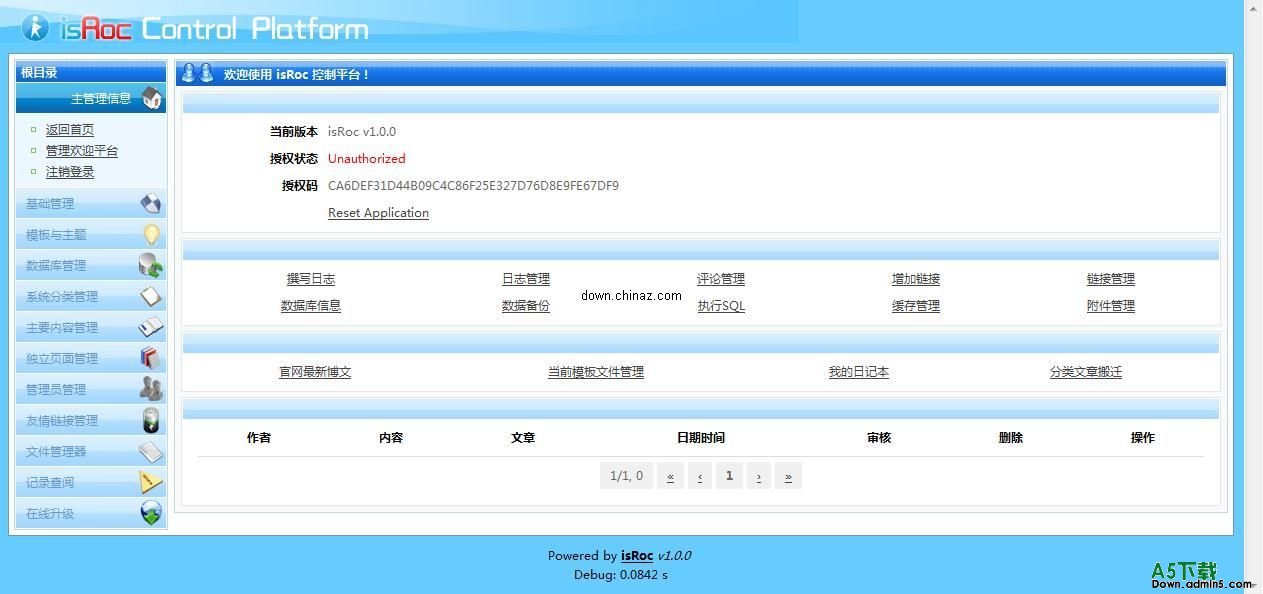
Task: Select 注销登录 to log out
Action: tap(70, 172)
